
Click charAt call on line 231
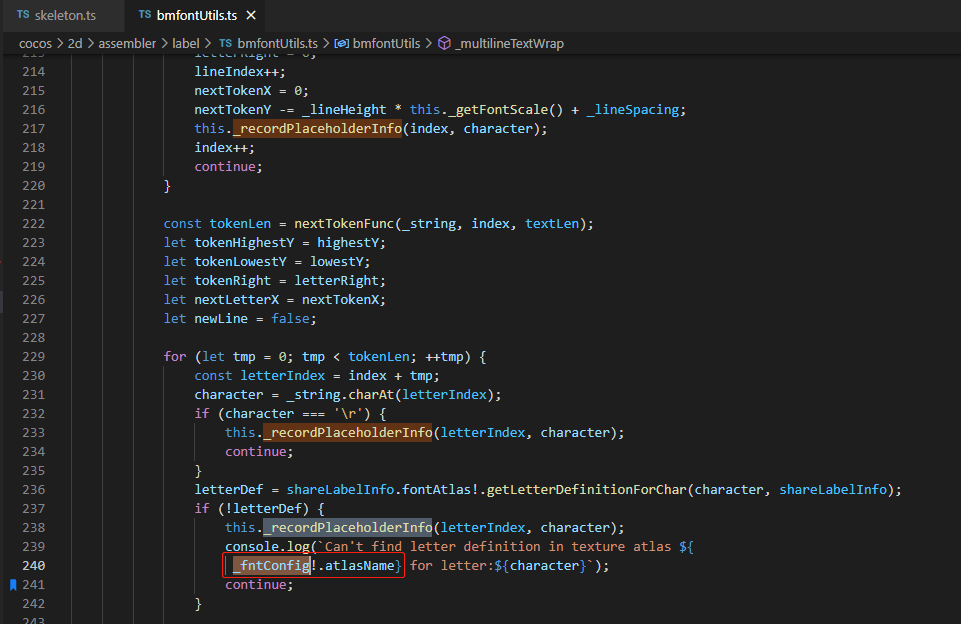point(371,395)
